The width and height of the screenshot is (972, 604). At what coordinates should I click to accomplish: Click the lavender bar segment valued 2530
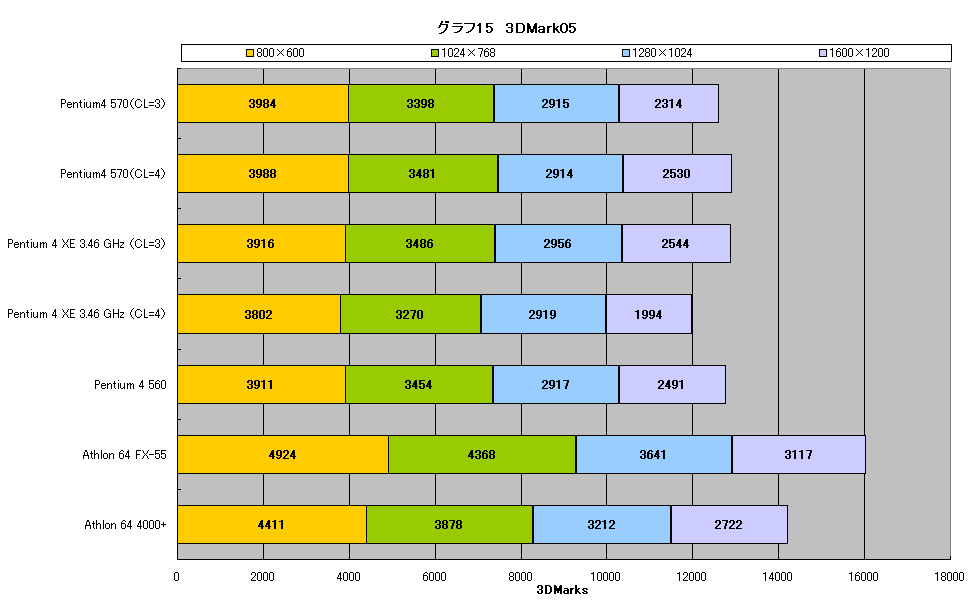pyautogui.click(x=677, y=174)
